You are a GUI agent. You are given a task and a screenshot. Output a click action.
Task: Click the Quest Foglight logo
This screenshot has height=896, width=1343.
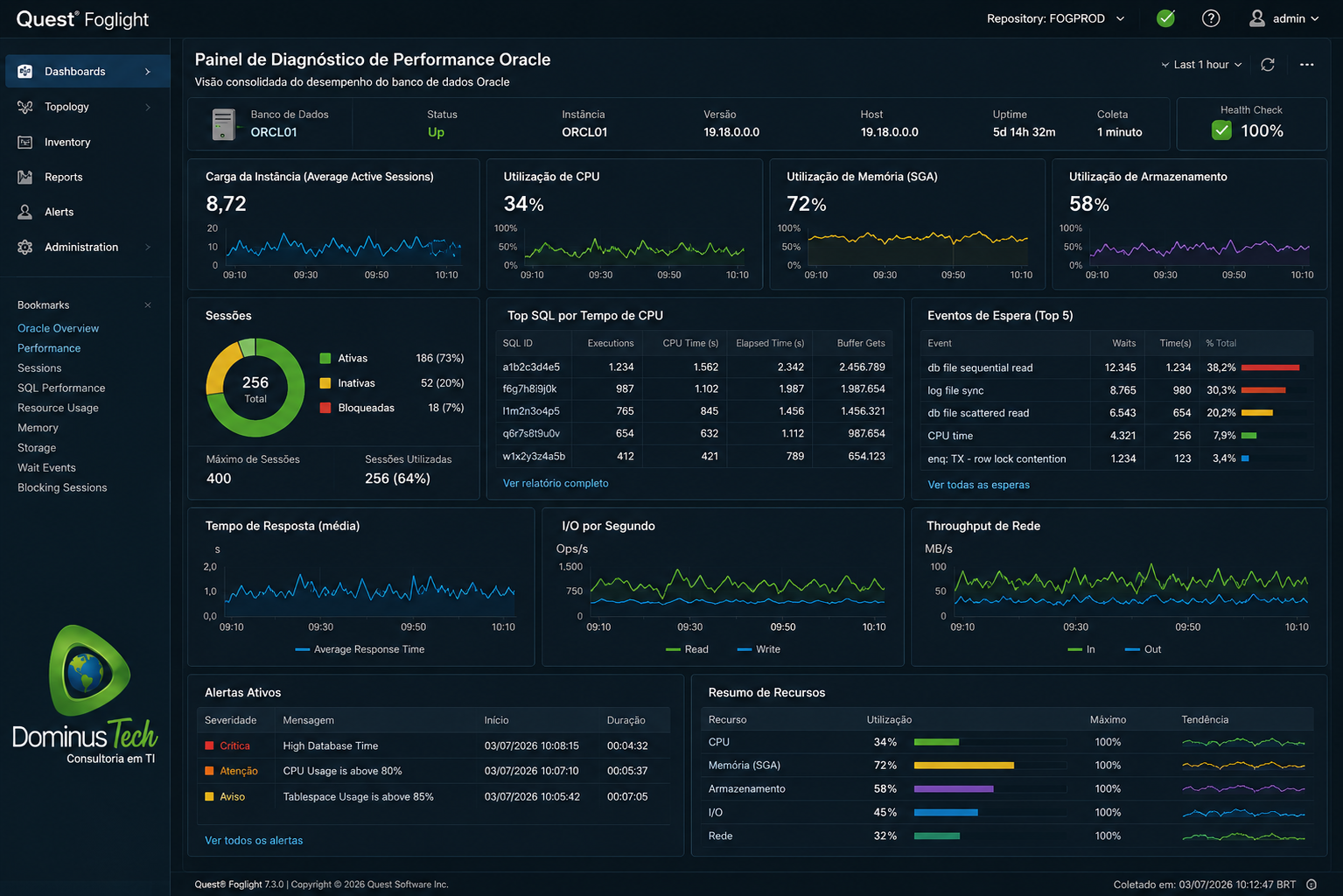point(82,19)
